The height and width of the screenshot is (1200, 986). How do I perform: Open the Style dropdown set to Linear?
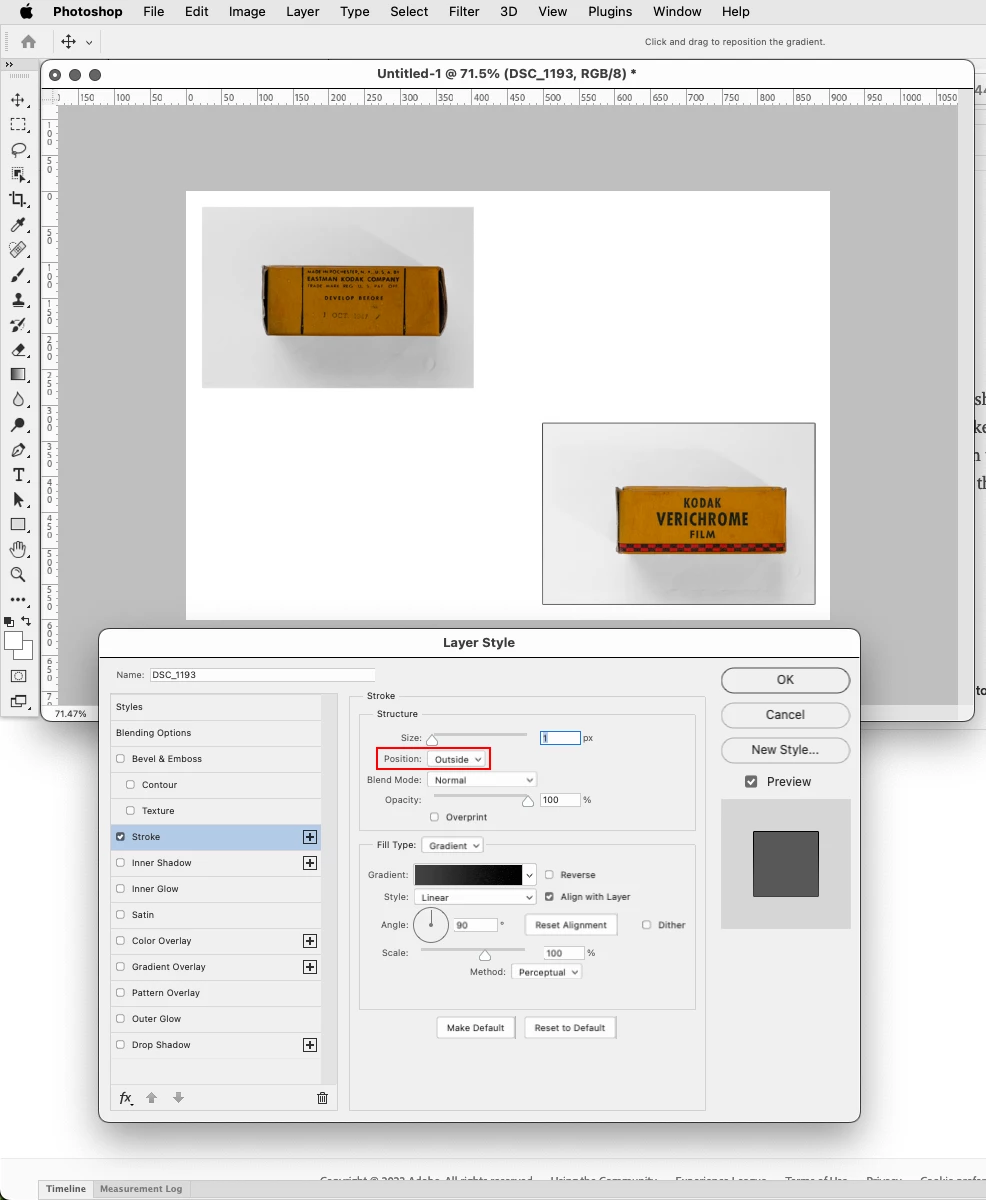click(475, 898)
